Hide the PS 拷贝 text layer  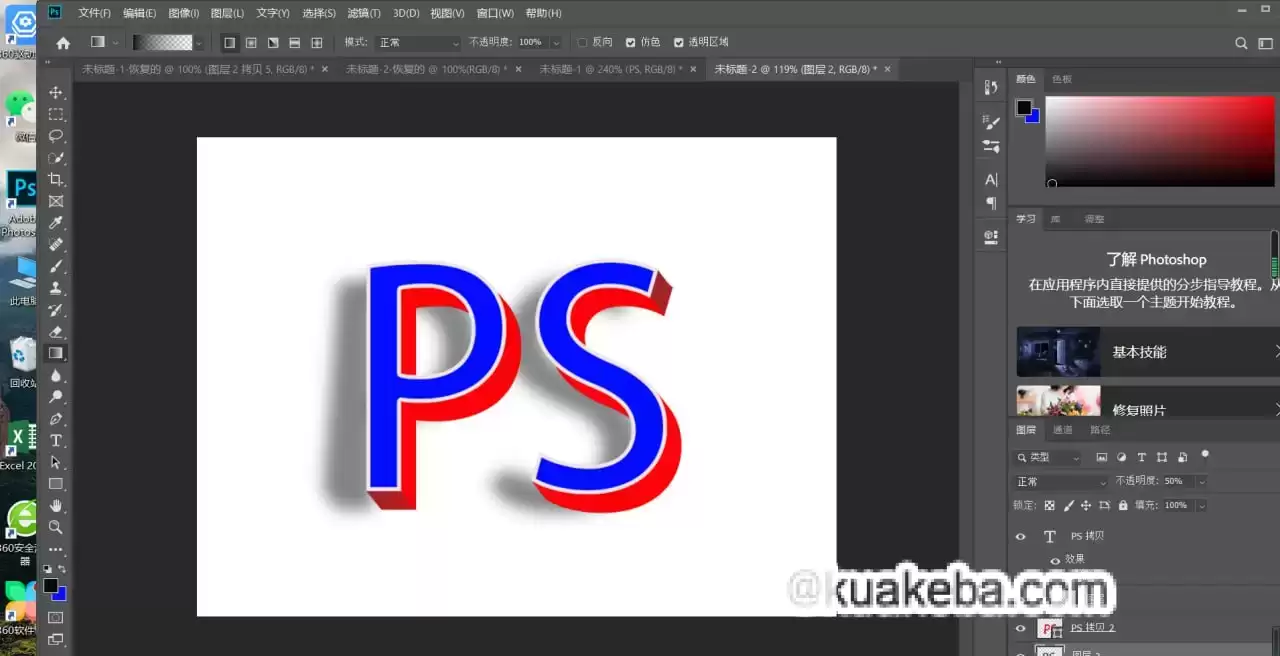(1020, 537)
